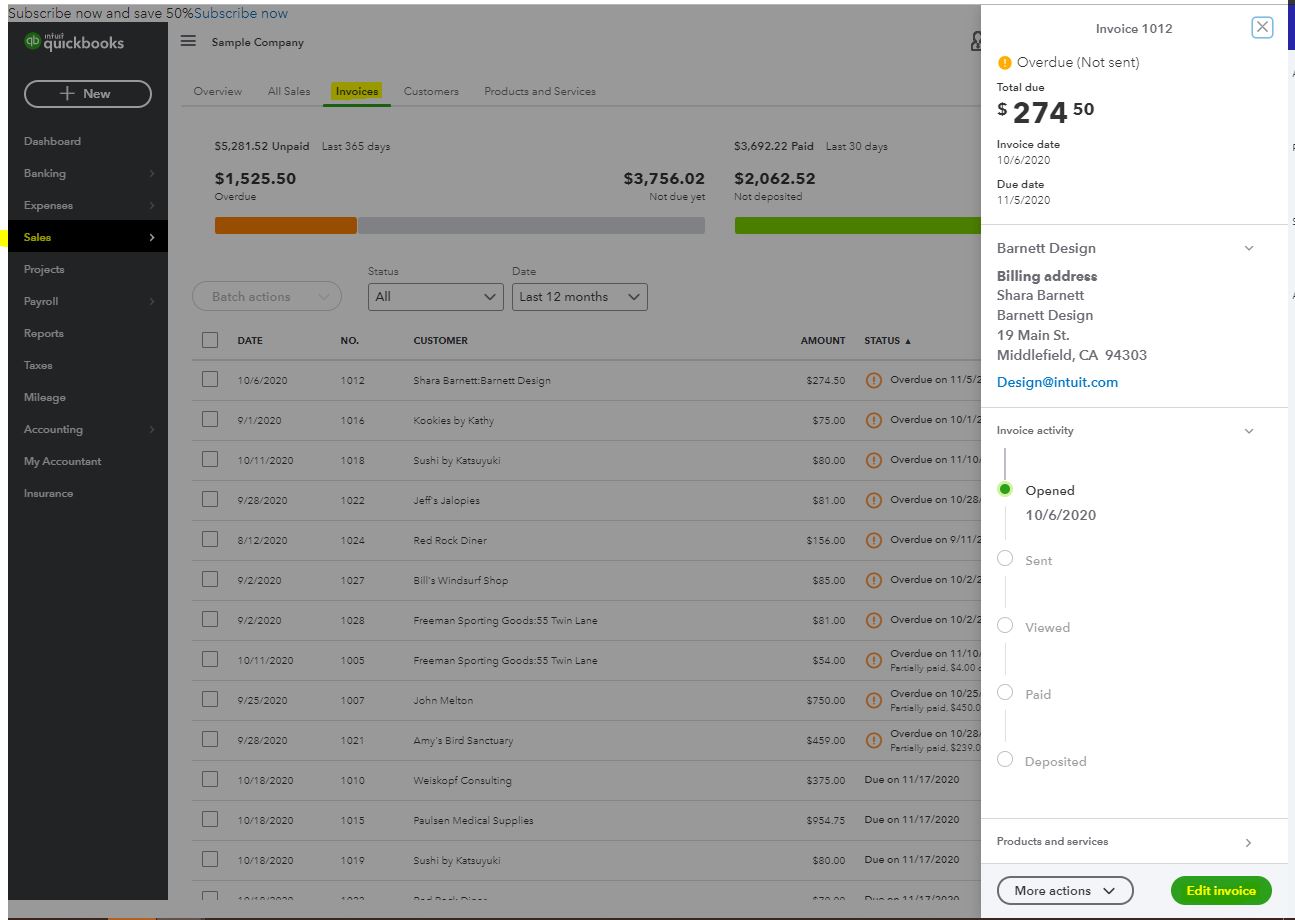The image size is (1295, 920).
Task: Open the More actions dropdown
Action: coord(1065,890)
